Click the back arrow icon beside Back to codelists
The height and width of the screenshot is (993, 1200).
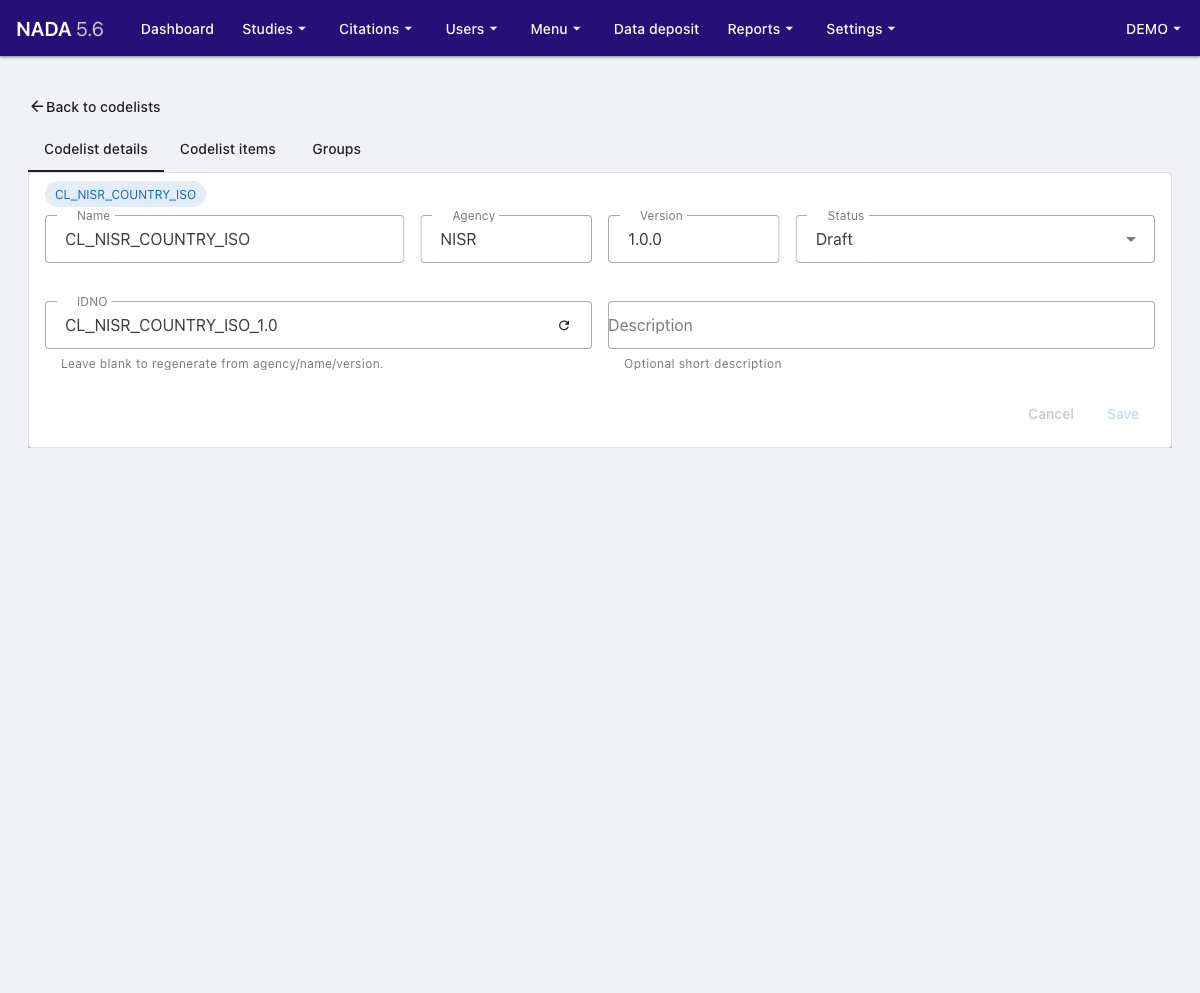pos(37,106)
